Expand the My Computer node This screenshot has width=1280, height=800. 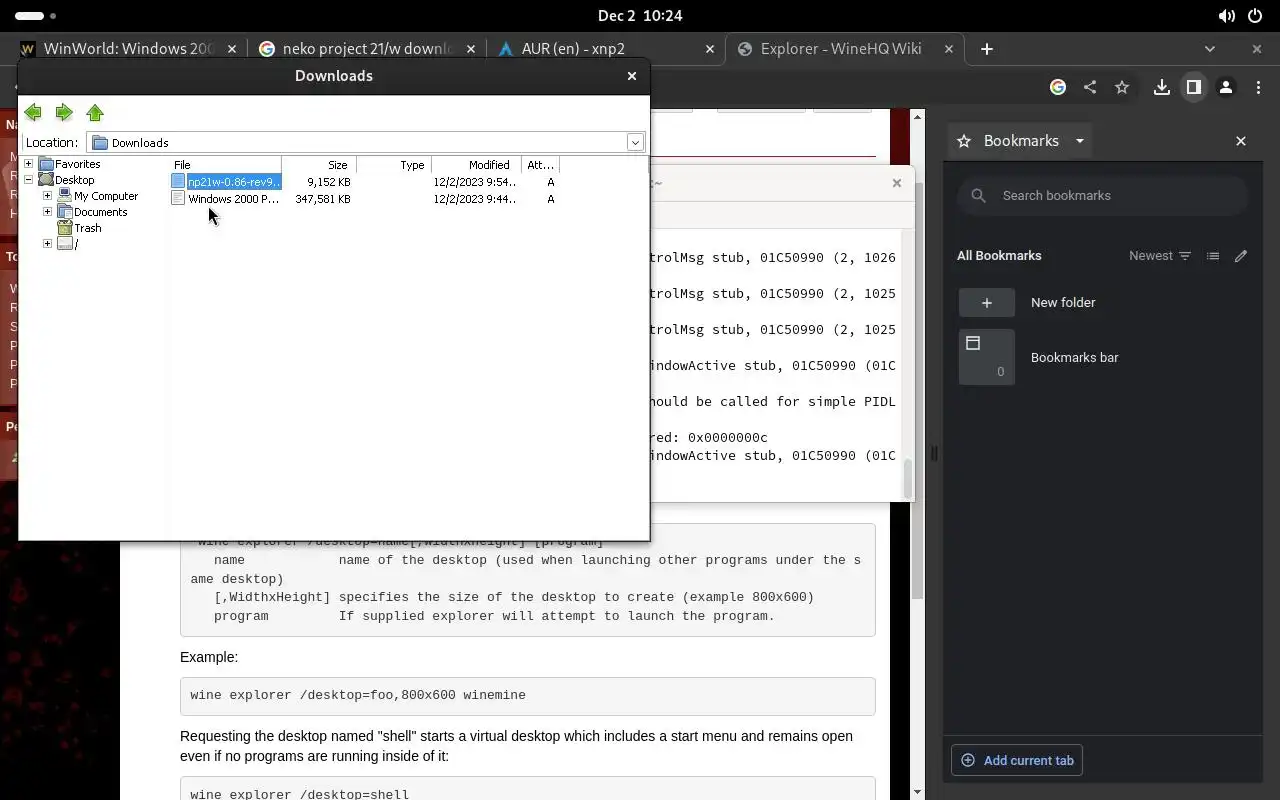pyautogui.click(x=47, y=196)
